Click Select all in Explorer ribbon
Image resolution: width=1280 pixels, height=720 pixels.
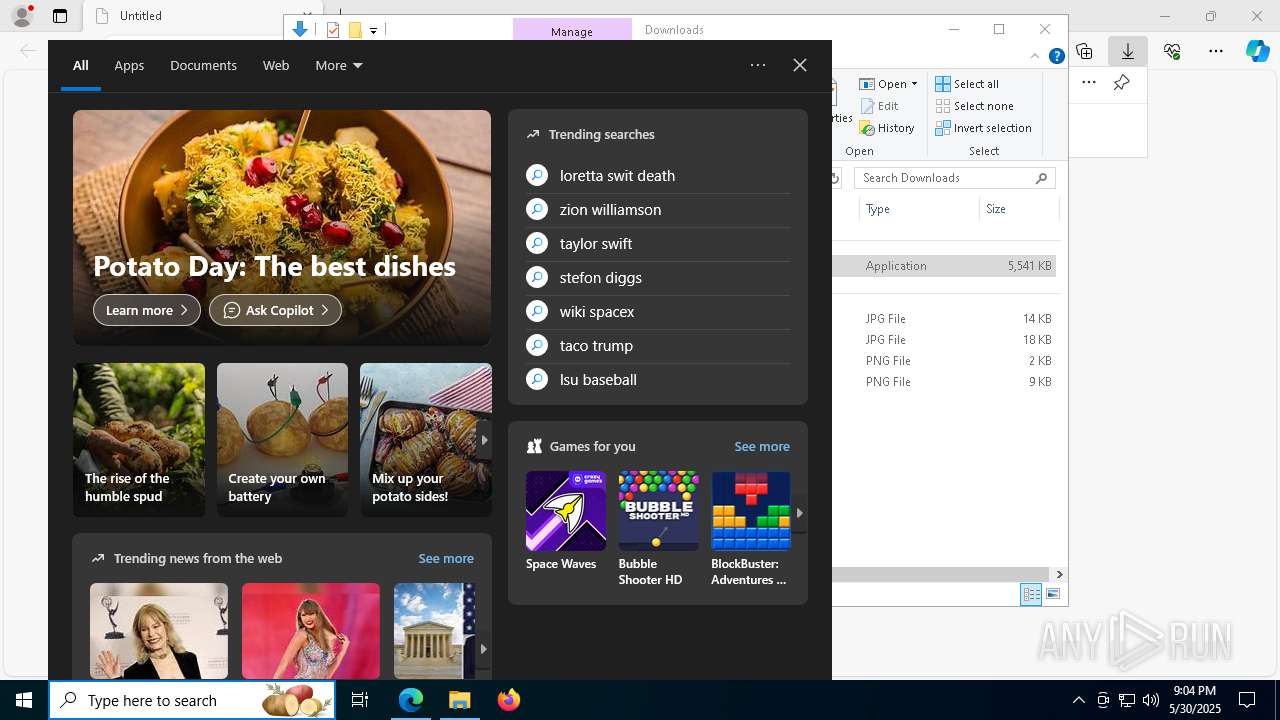(967, 84)
